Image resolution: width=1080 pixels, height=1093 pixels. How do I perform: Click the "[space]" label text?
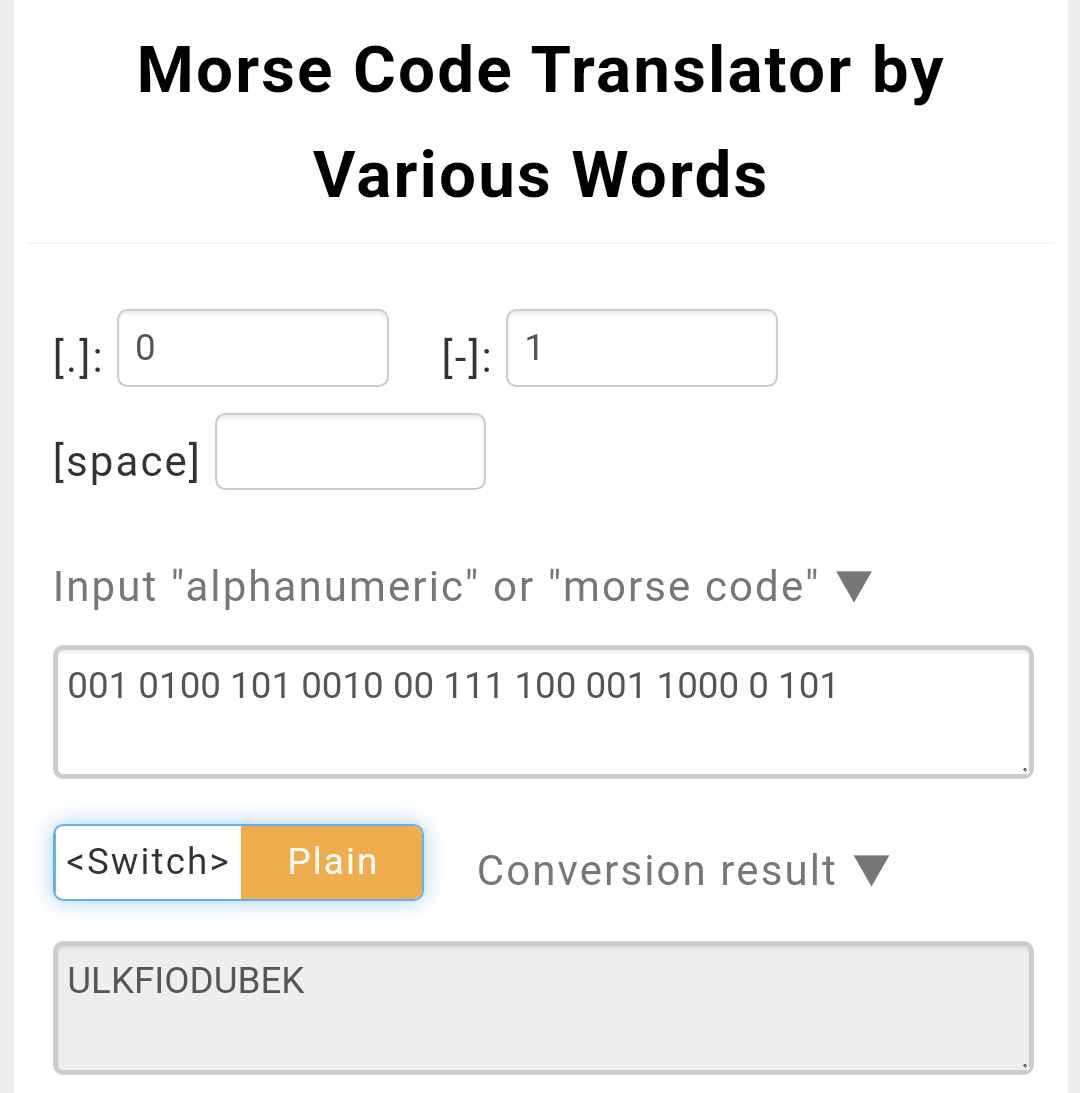(x=127, y=461)
